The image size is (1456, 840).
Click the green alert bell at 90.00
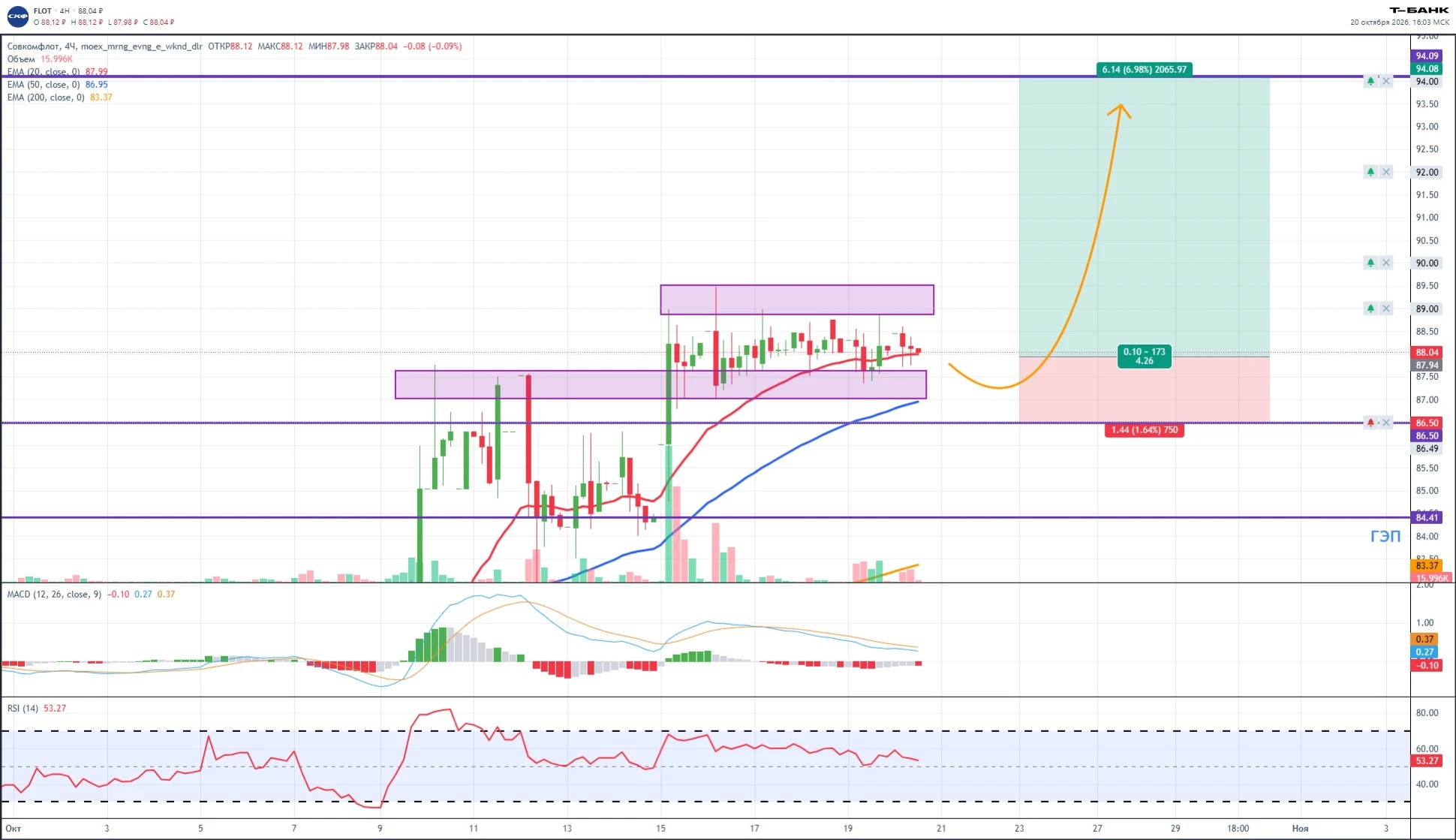[x=1370, y=263]
